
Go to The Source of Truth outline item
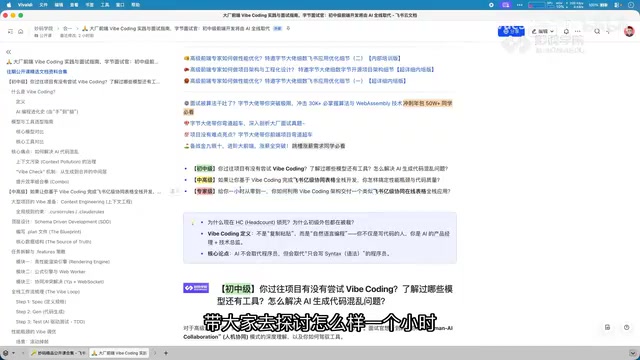pyautogui.click(x=53, y=242)
